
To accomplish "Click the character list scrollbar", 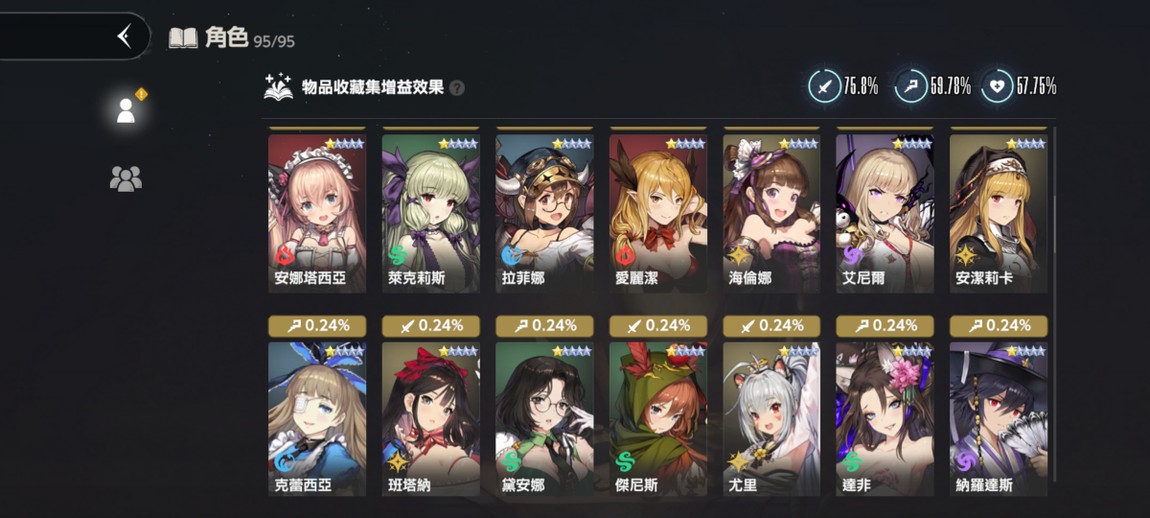I will click(x=1054, y=304).
